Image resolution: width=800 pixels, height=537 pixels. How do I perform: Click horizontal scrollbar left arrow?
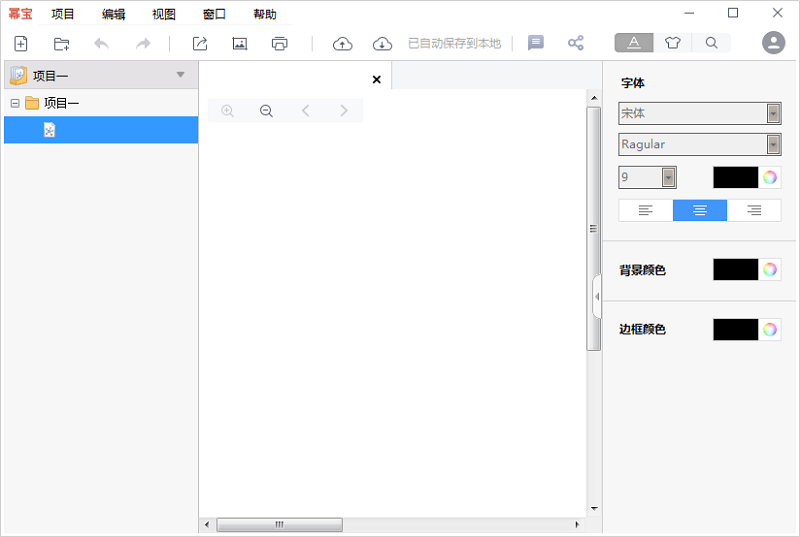[x=207, y=524]
